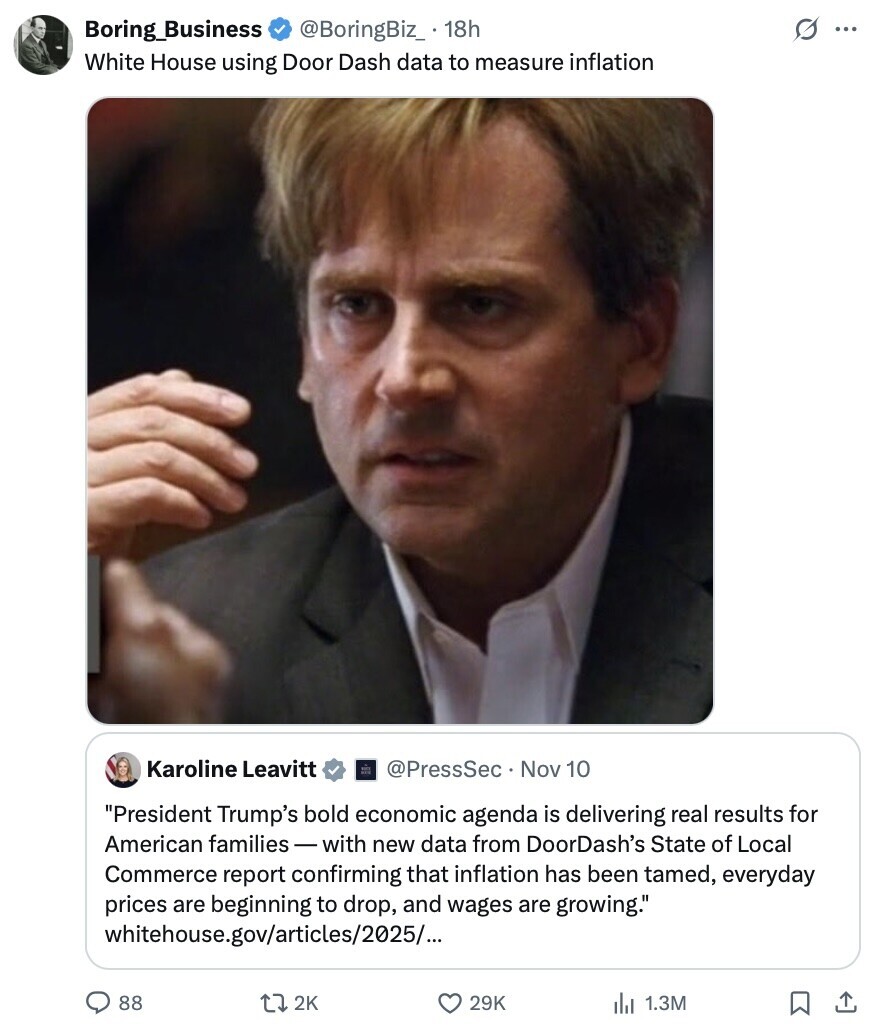
Task: Like the post with the heart icon
Action: pos(454,1002)
